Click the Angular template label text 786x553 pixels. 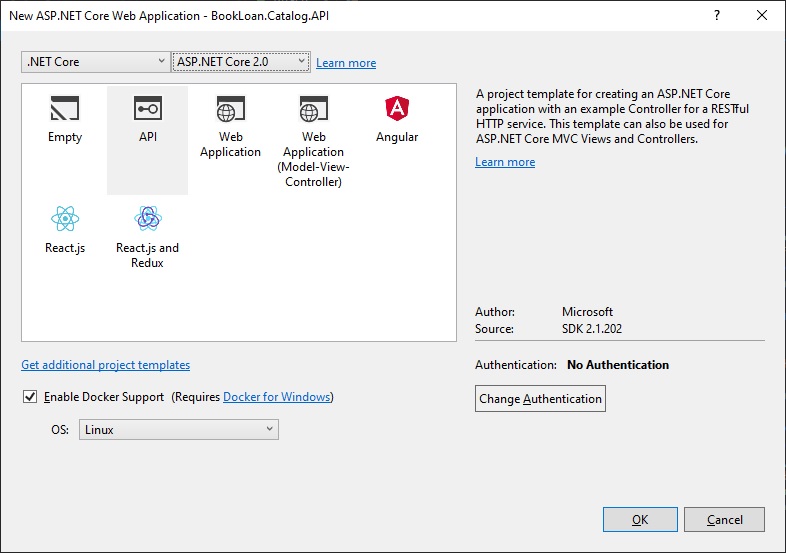click(x=397, y=137)
